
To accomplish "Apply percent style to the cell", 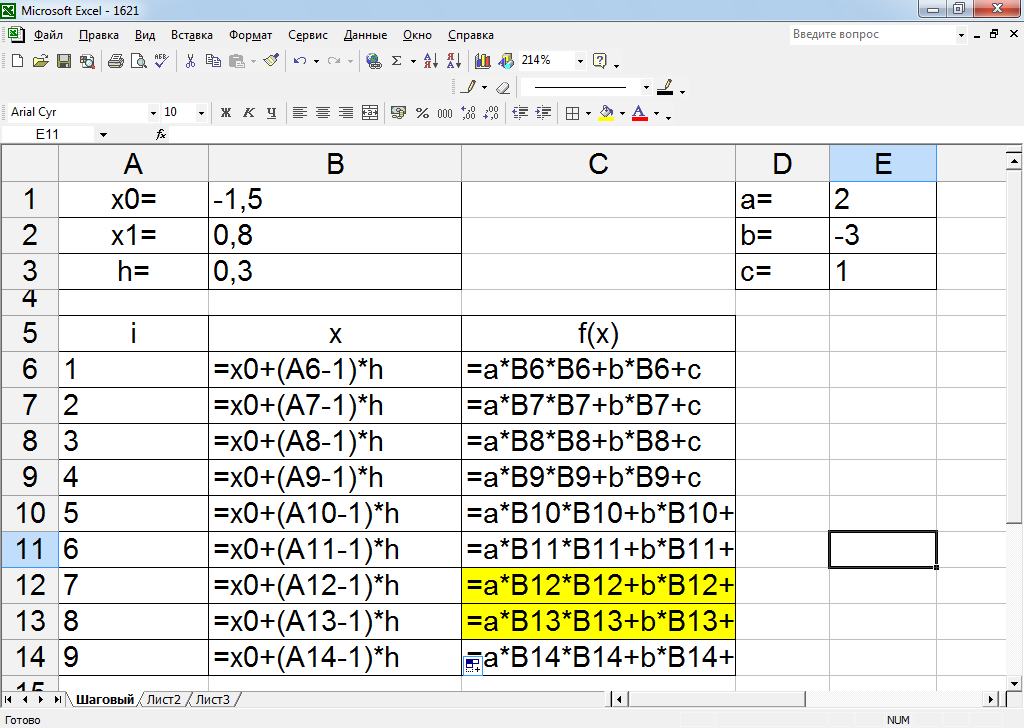I will pos(422,113).
